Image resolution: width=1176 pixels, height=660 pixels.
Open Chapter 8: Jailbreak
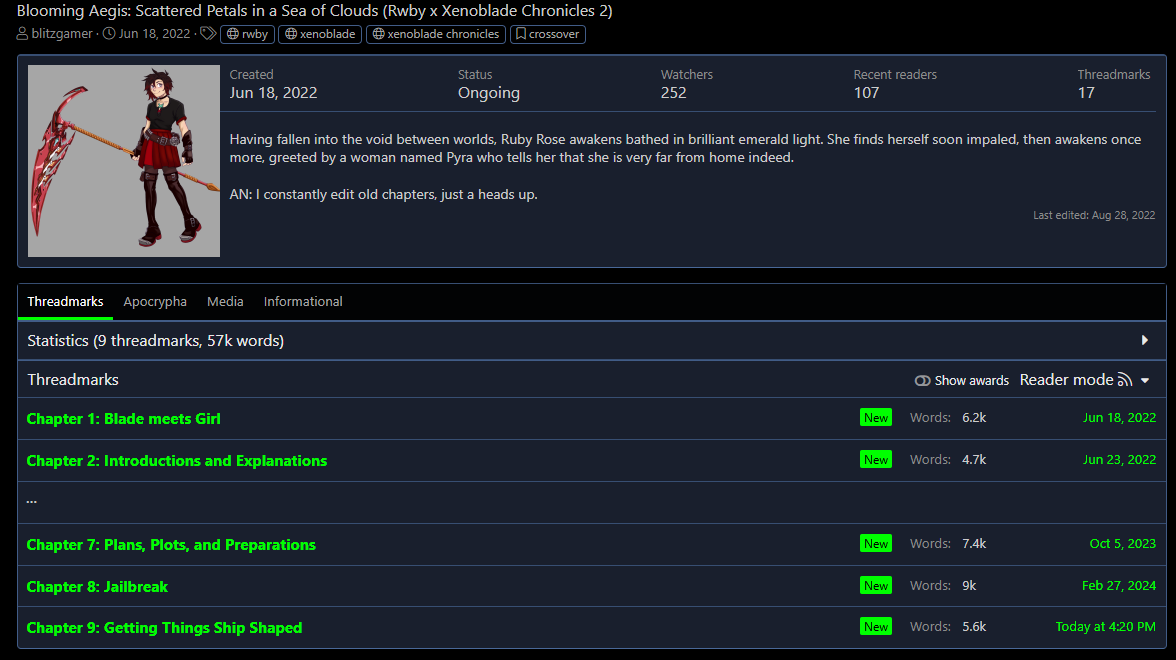[98, 586]
